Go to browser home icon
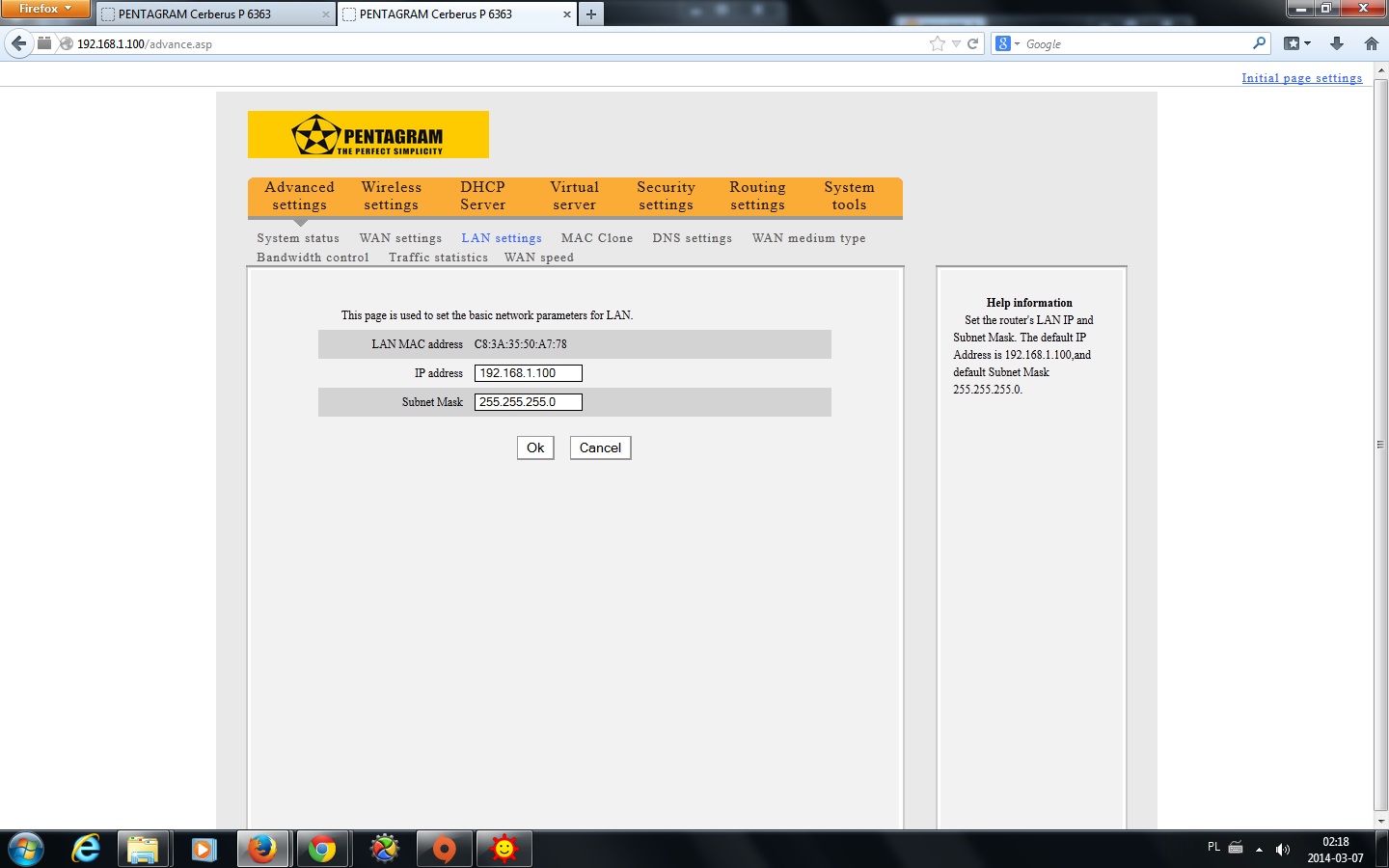1389x868 pixels. click(x=1372, y=43)
